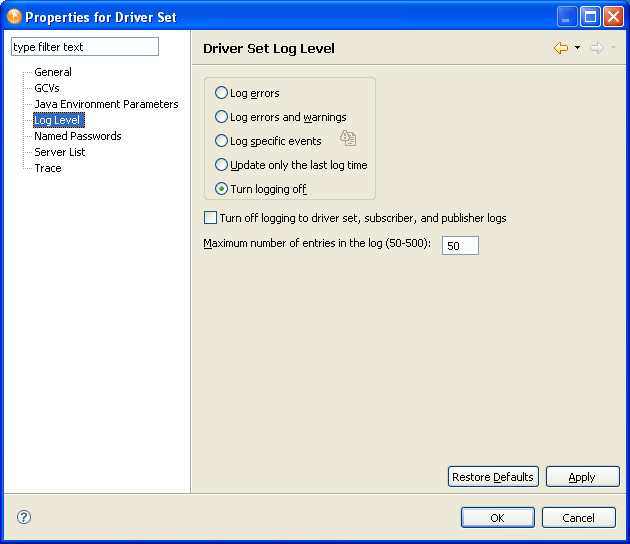Enable Turn off logging to driver set checkbox

pyautogui.click(x=210, y=218)
